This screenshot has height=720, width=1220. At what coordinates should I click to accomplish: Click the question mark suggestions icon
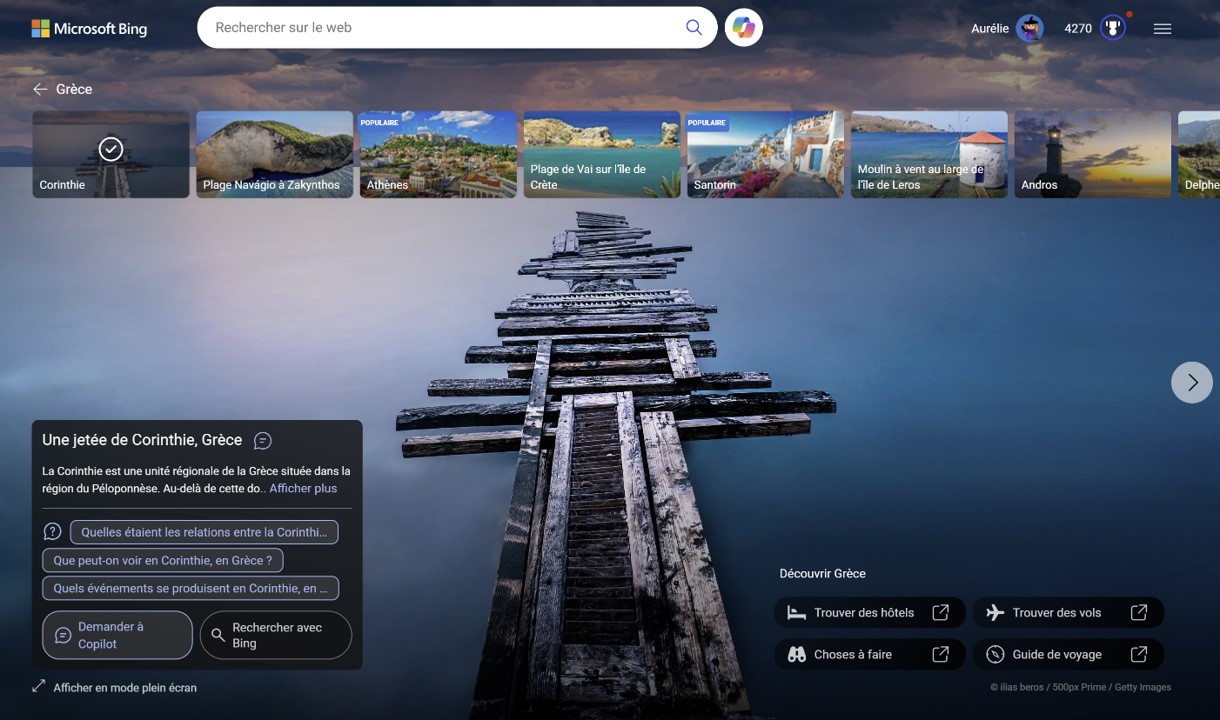[52, 532]
